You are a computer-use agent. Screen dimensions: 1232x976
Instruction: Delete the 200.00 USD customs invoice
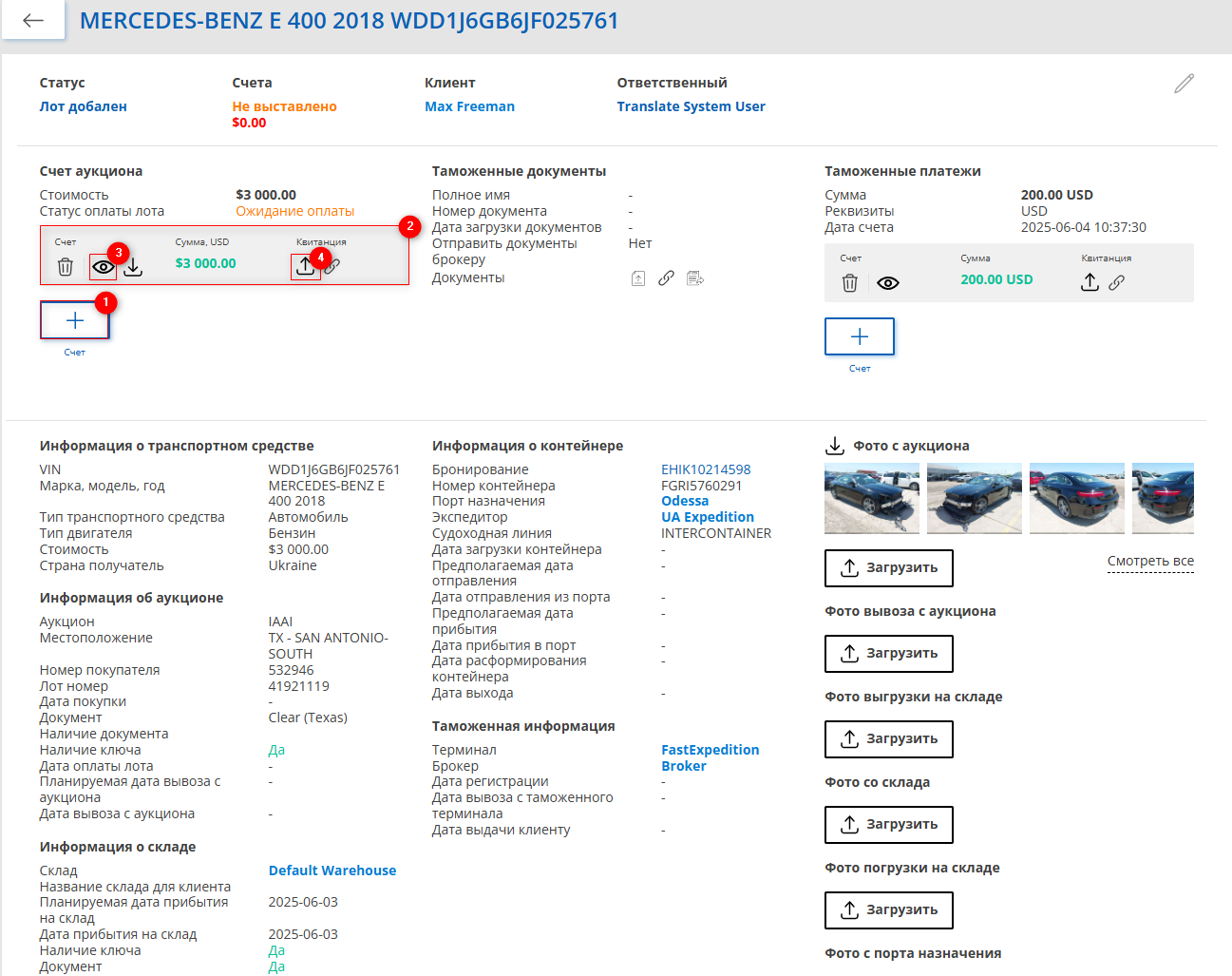(850, 283)
